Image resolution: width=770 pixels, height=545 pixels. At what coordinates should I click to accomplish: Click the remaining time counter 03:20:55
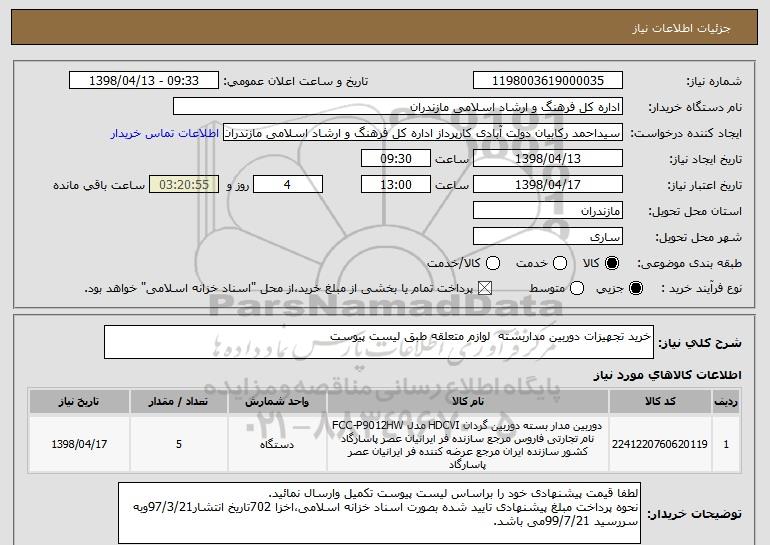[x=184, y=185]
